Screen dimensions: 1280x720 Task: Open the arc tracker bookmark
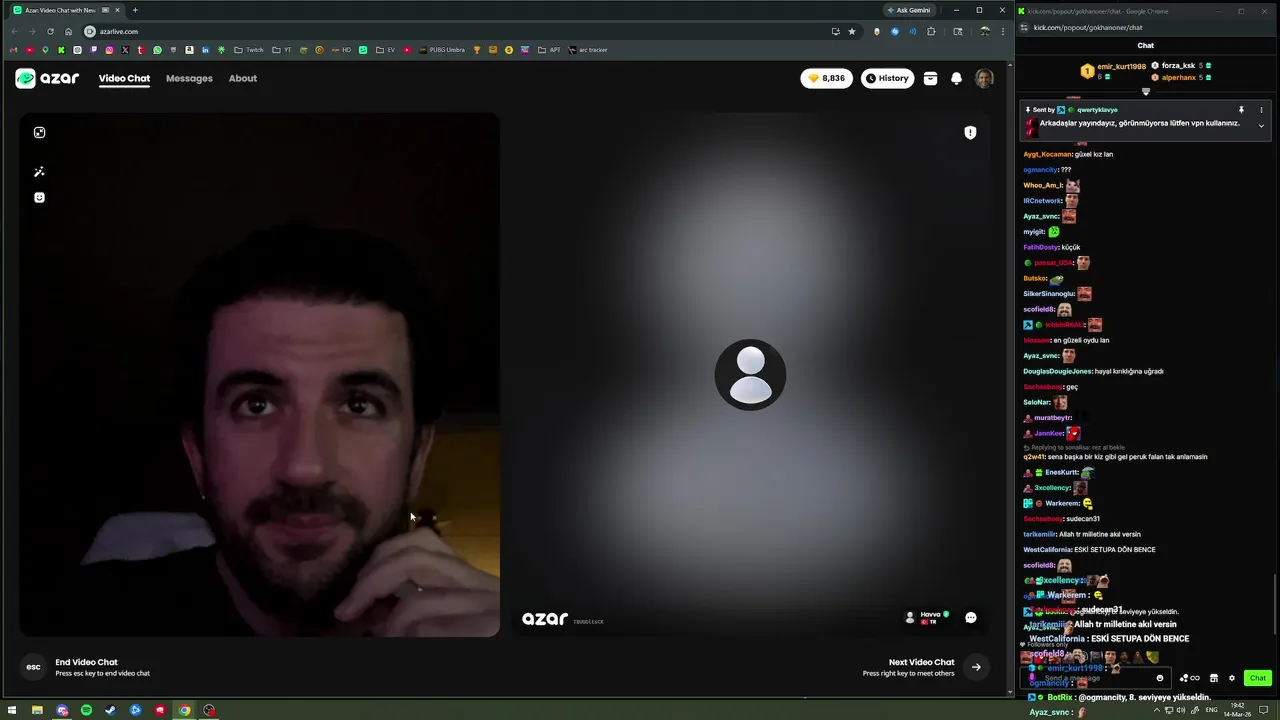point(588,50)
